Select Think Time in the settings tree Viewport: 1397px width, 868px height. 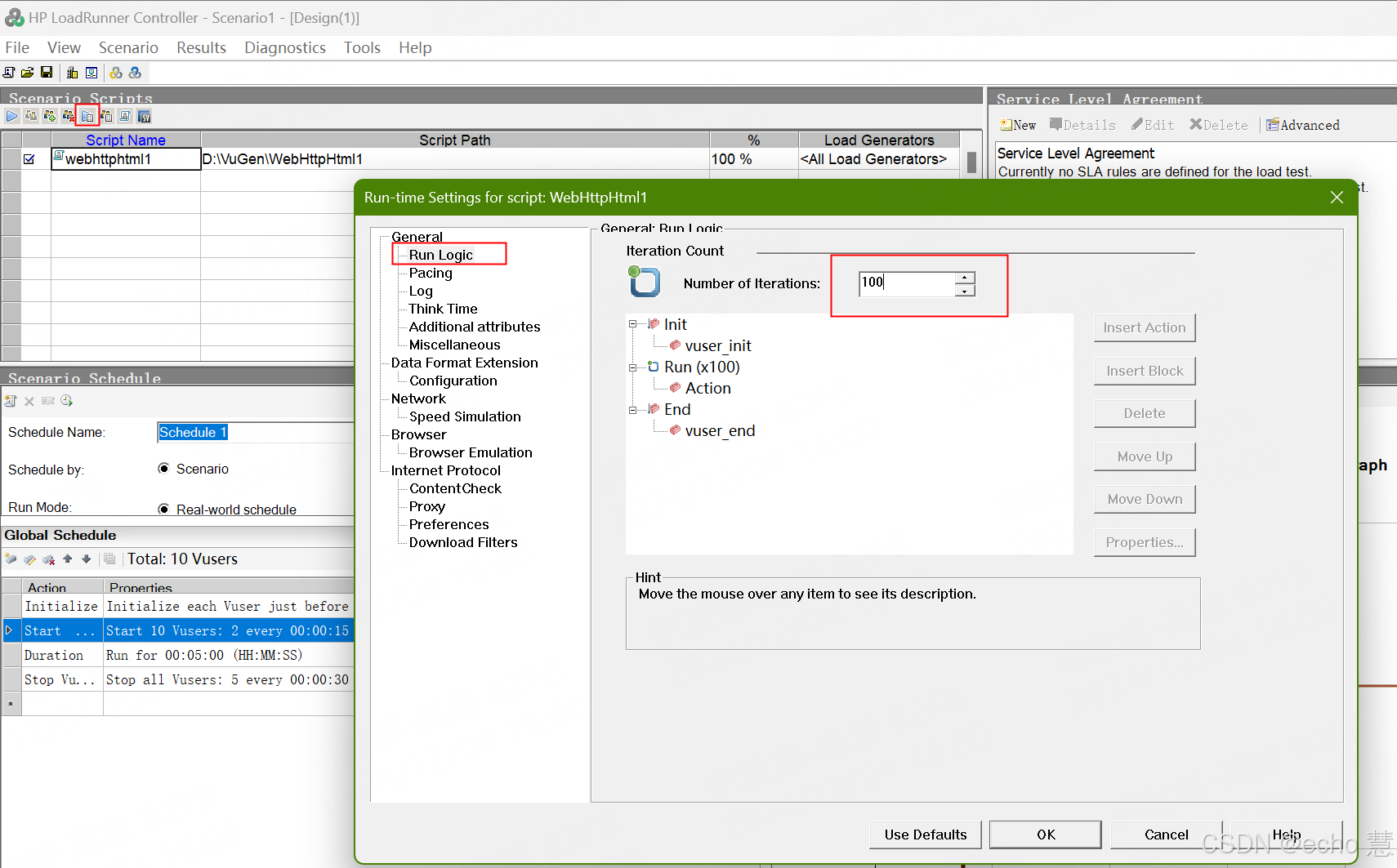pyautogui.click(x=443, y=309)
